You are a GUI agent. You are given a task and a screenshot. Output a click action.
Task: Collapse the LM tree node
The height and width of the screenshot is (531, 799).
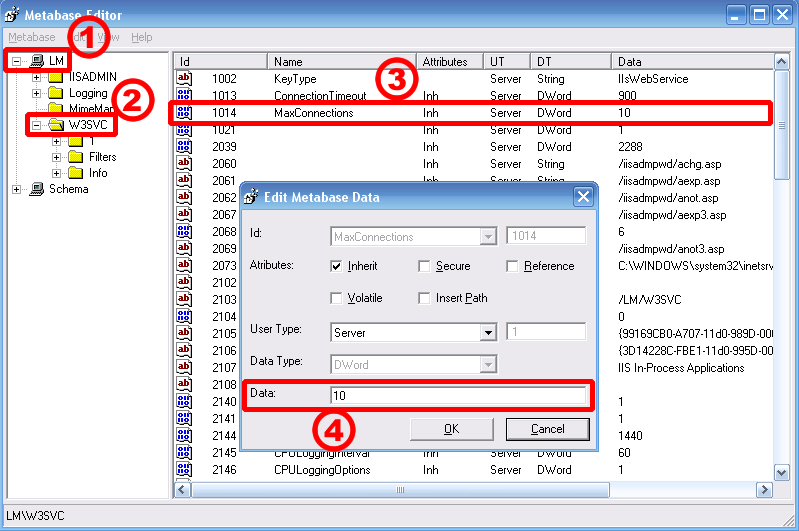[17, 62]
